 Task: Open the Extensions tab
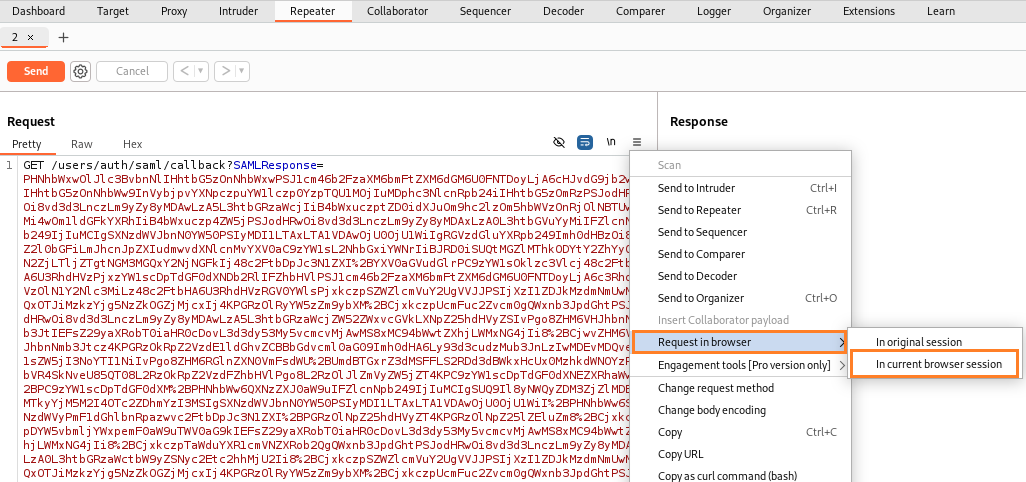click(x=868, y=11)
